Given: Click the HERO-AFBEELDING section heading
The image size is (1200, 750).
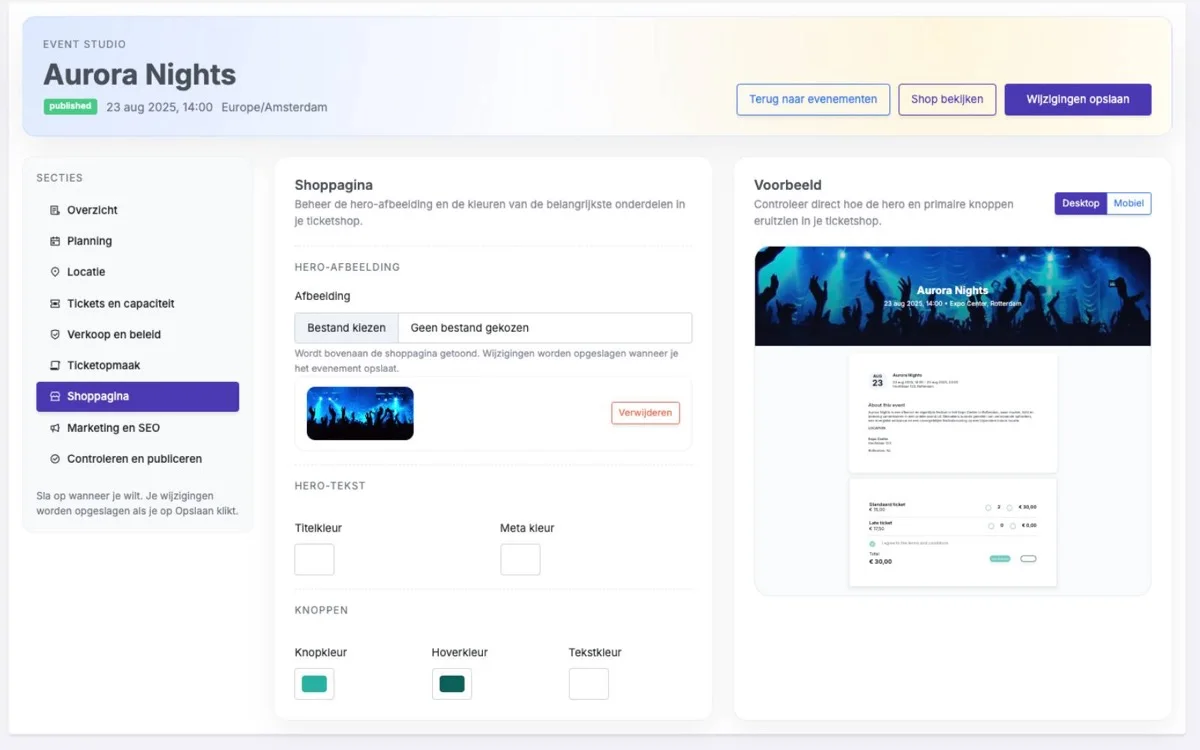Looking at the screenshot, I should [347, 267].
